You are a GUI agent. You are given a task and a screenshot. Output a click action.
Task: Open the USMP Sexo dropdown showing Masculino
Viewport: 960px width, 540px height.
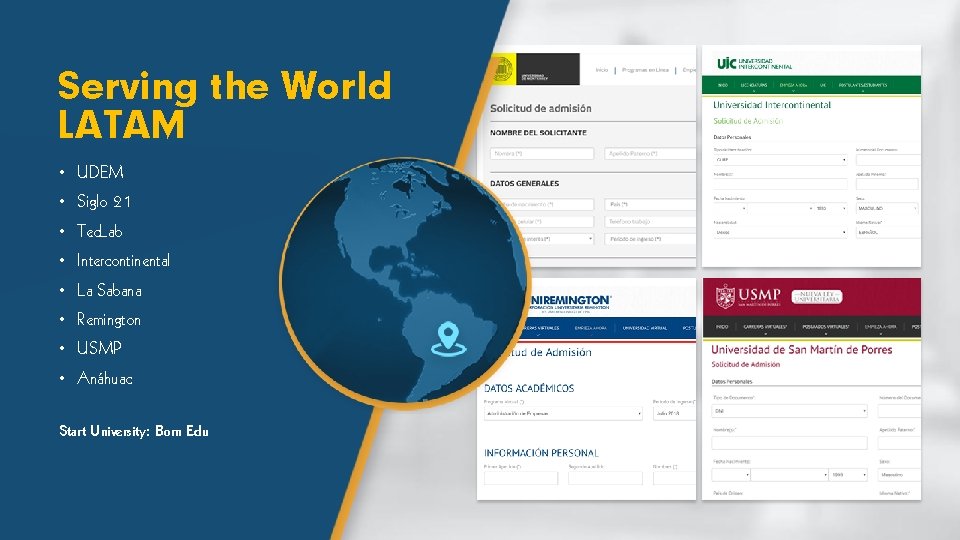[899, 474]
